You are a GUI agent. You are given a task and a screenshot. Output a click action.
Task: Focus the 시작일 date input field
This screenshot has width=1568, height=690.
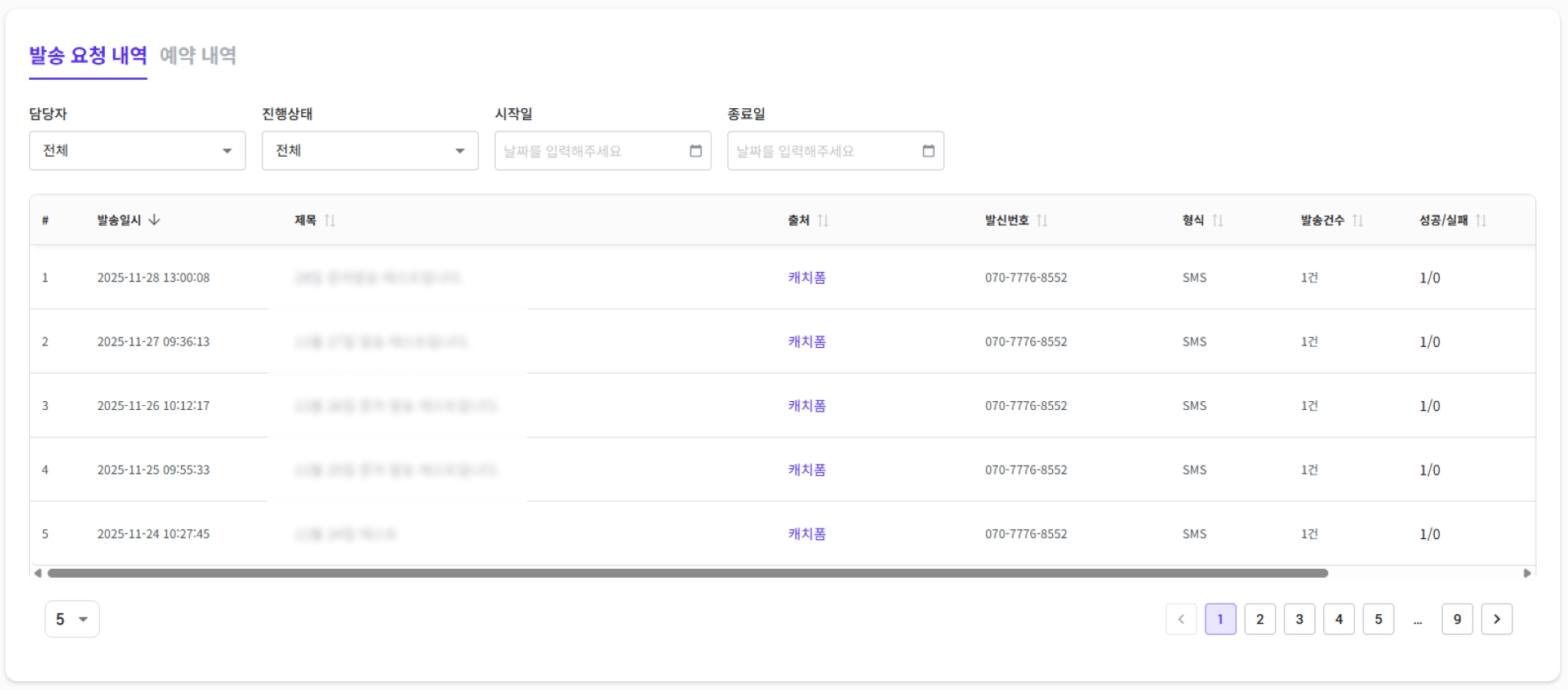[589, 151]
